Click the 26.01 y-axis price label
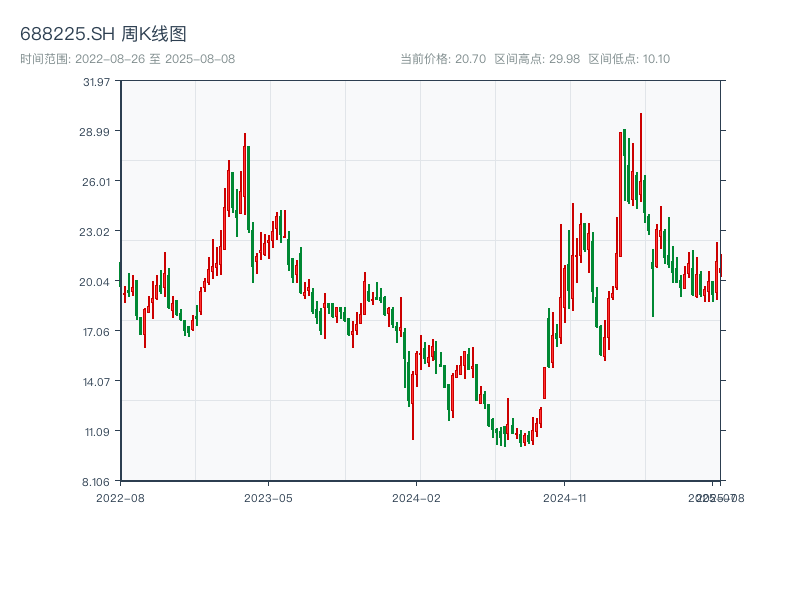 (x=95, y=181)
